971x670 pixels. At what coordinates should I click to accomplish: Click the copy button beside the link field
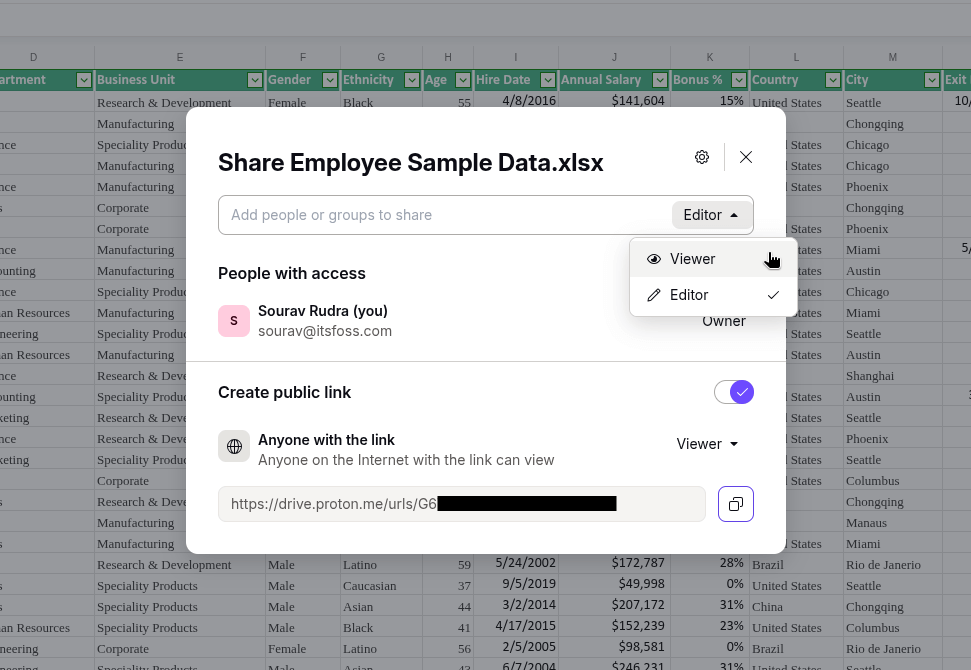pyautogui.click(x=736, y=504)
